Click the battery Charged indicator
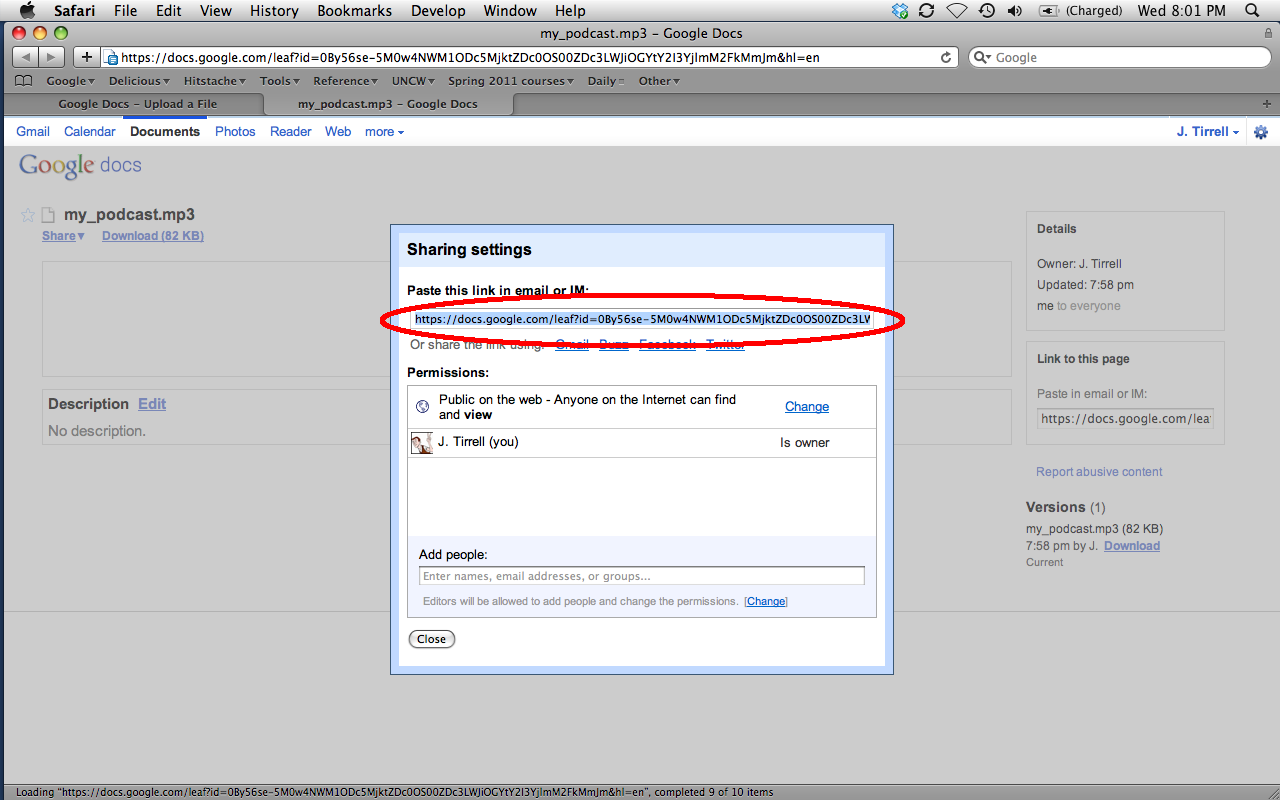1280x800 pixels. click(1081, 11)
